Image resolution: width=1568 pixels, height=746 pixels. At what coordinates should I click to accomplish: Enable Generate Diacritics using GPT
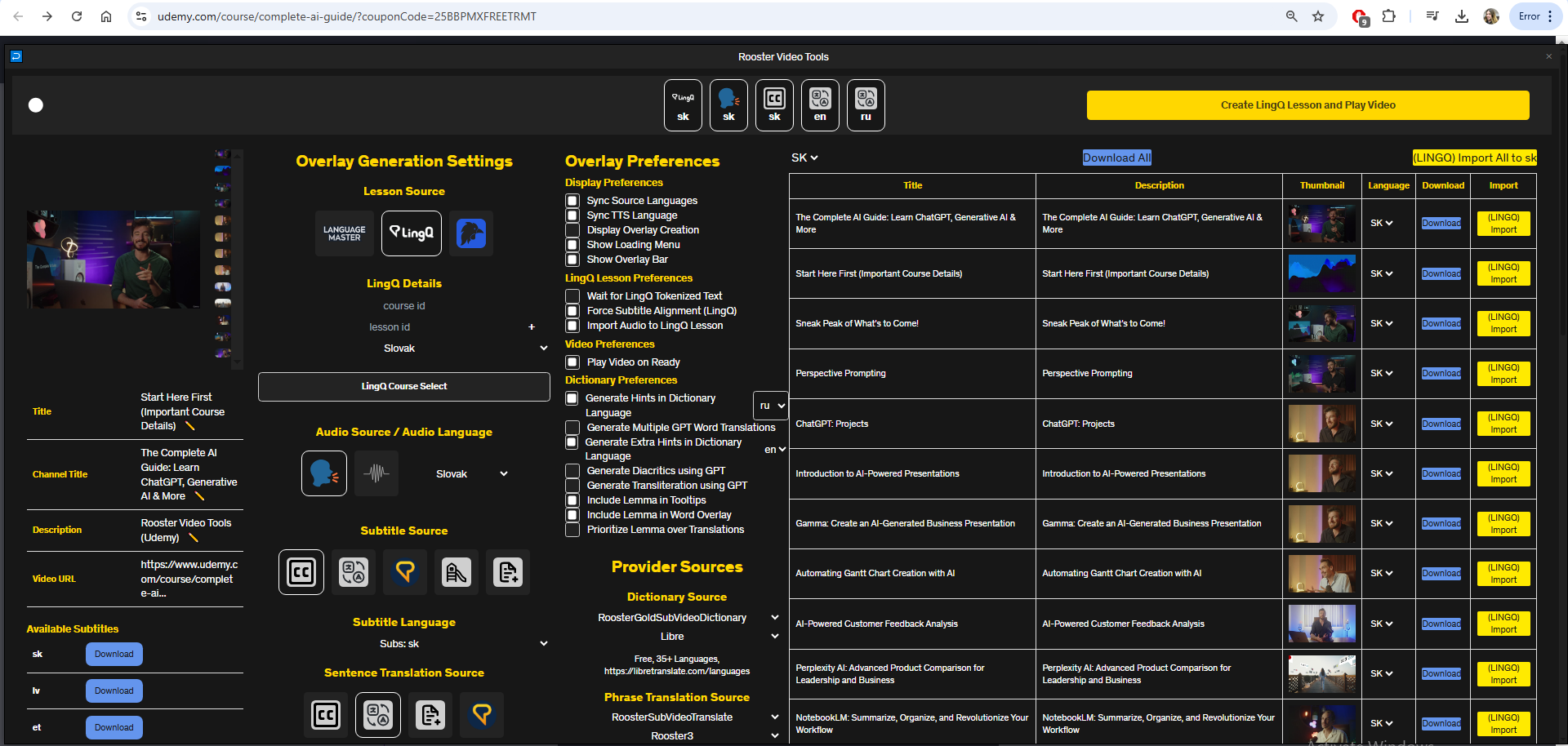point(572,471)
